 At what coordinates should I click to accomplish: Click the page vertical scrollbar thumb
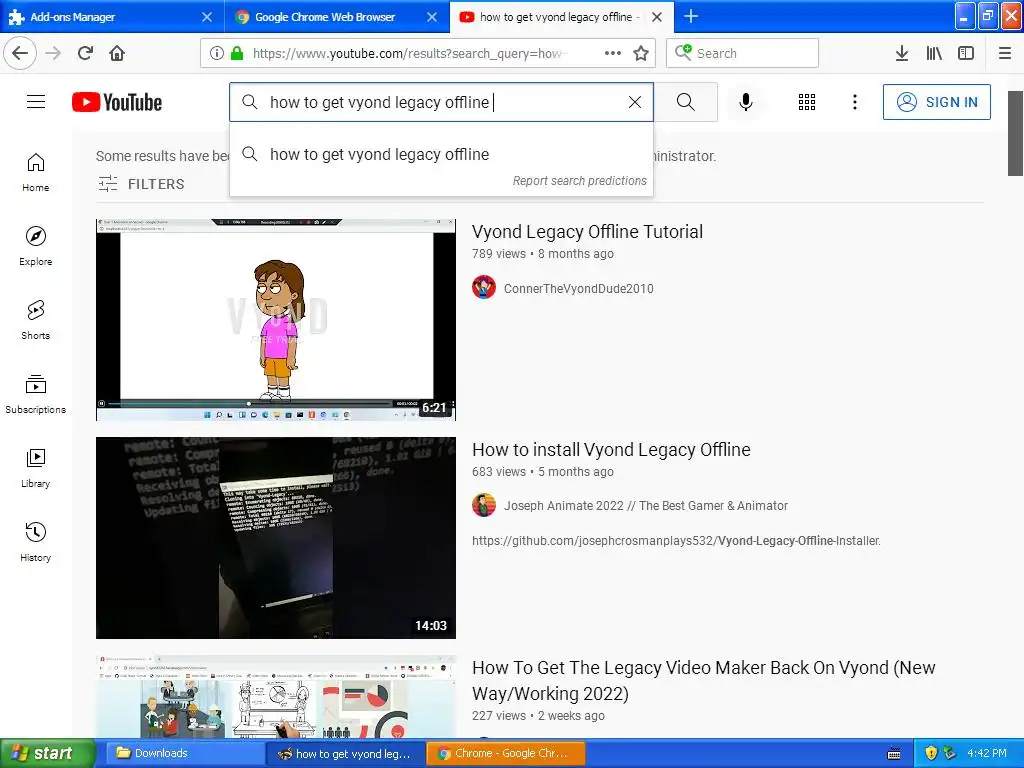[1015, 133]
